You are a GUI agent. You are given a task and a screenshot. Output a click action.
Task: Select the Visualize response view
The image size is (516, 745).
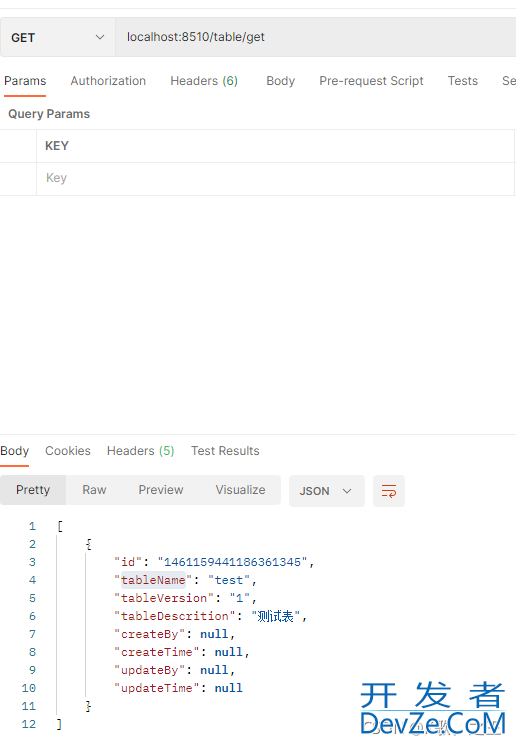coord(240,490)
